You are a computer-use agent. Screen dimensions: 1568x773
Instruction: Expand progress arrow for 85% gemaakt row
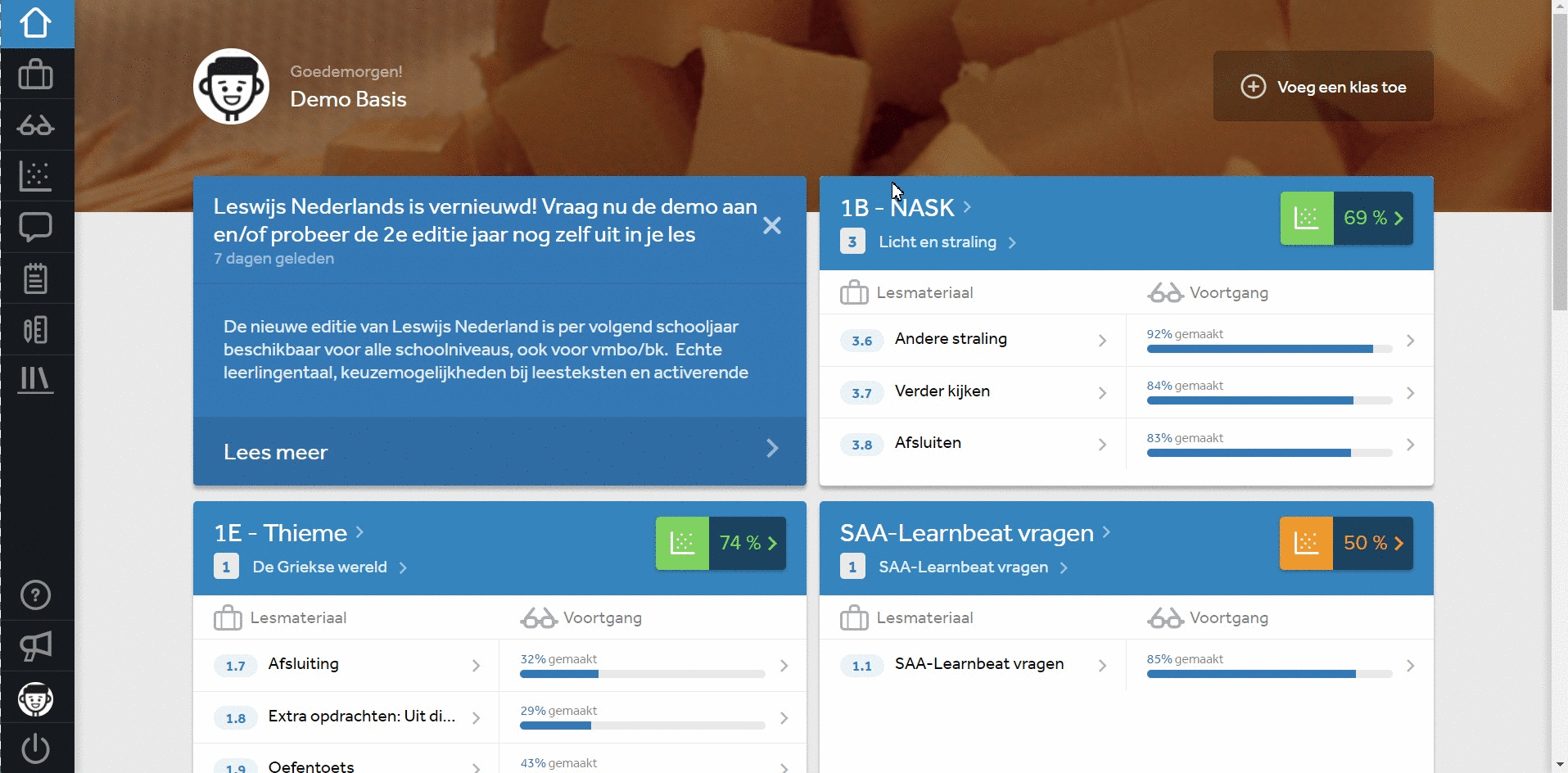coord(1410,666)
